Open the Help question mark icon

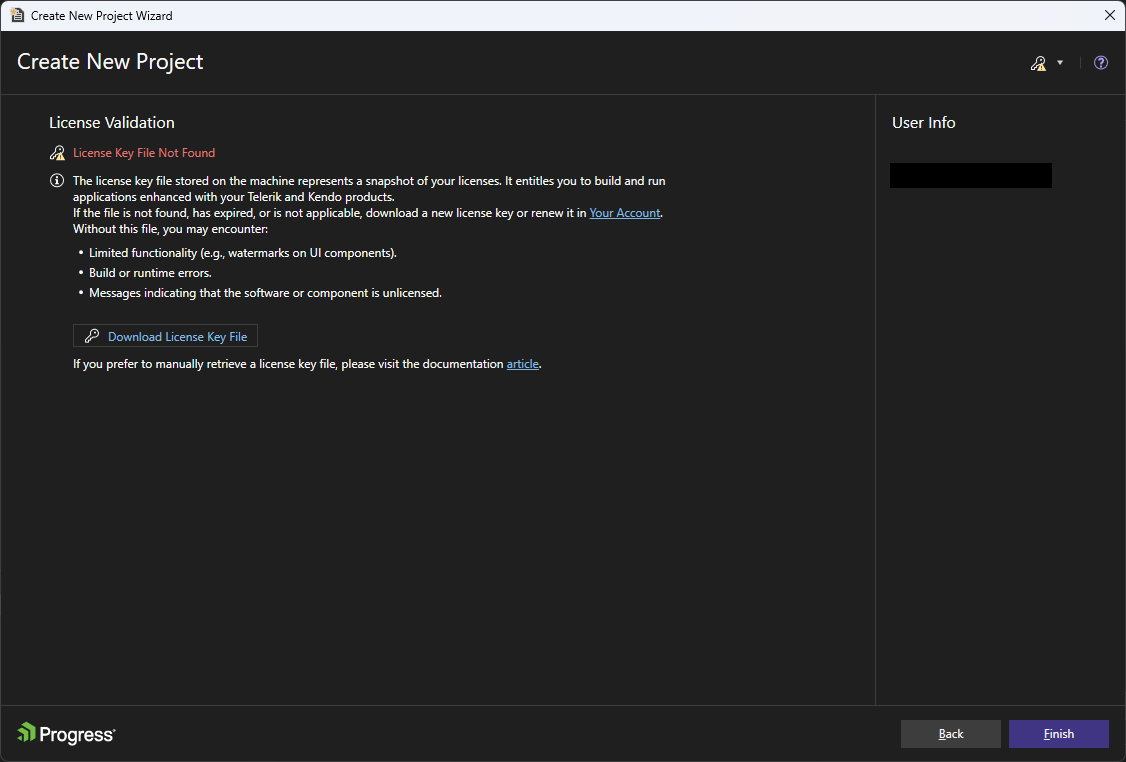click(x=1100, y=62)
